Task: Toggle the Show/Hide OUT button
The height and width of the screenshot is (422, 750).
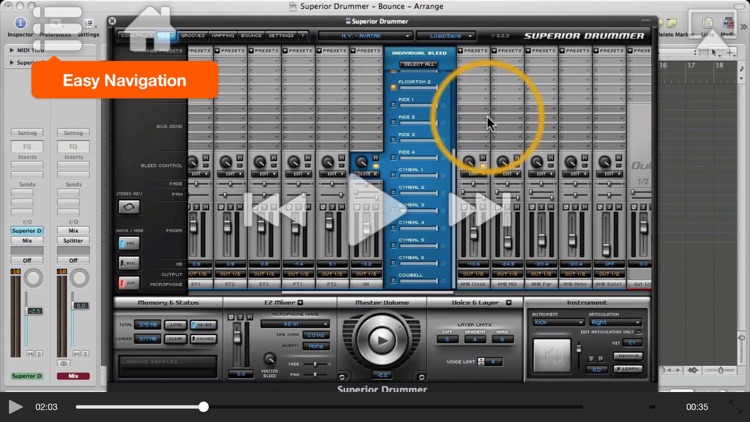Action: (129, 283)
